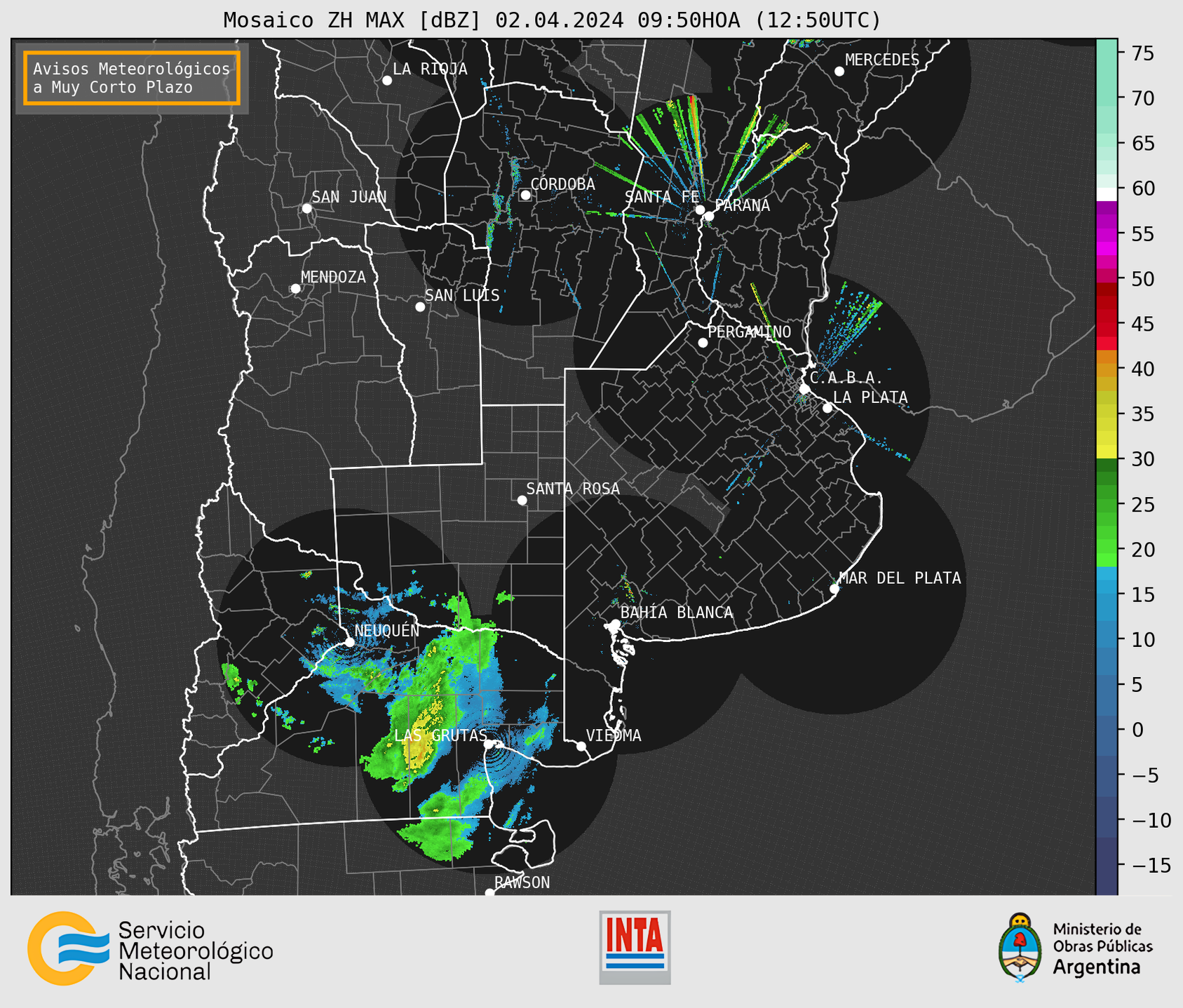The width and height of the screenshot is (1183, 1008).
Task: Click the Bahía Blanca city dot
Action: click(x=615, y=624)
